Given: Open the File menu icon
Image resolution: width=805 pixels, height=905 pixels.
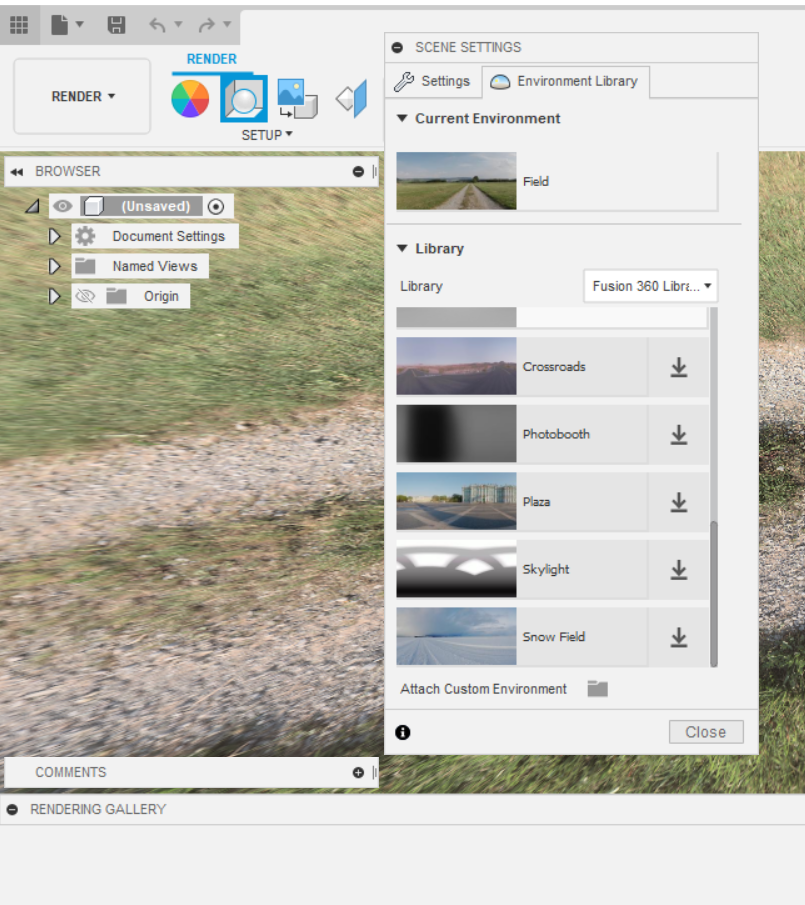Looking at the screenshot, I should click(x=59, y=25).
